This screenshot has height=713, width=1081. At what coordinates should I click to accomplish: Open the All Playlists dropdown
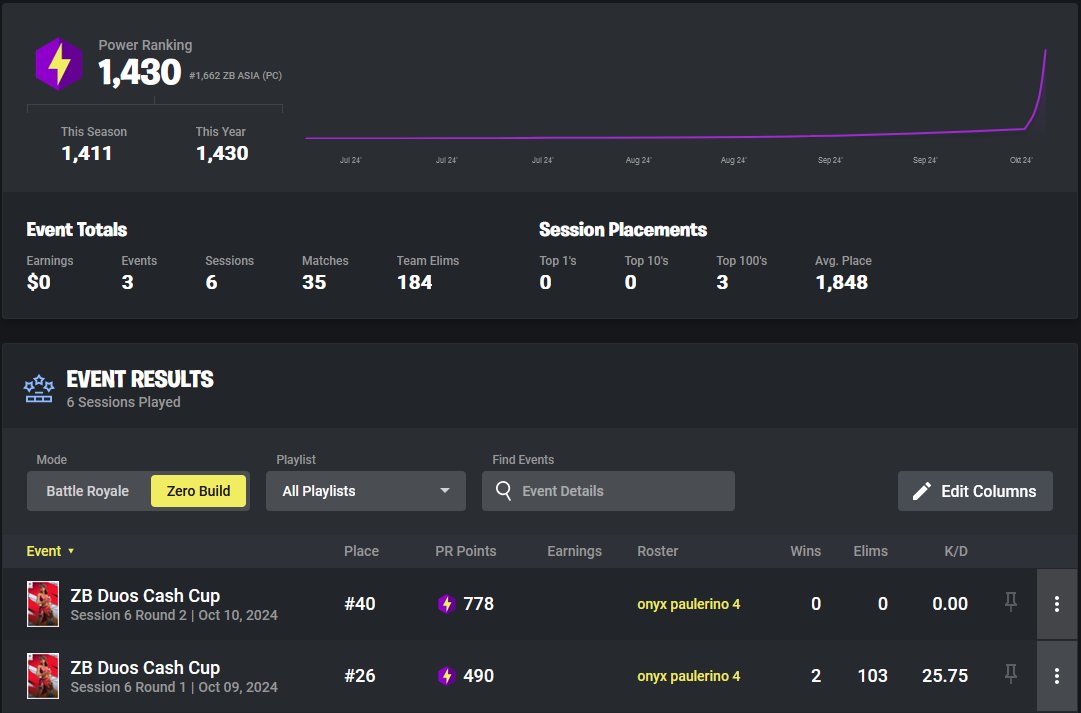click(365, 490)
